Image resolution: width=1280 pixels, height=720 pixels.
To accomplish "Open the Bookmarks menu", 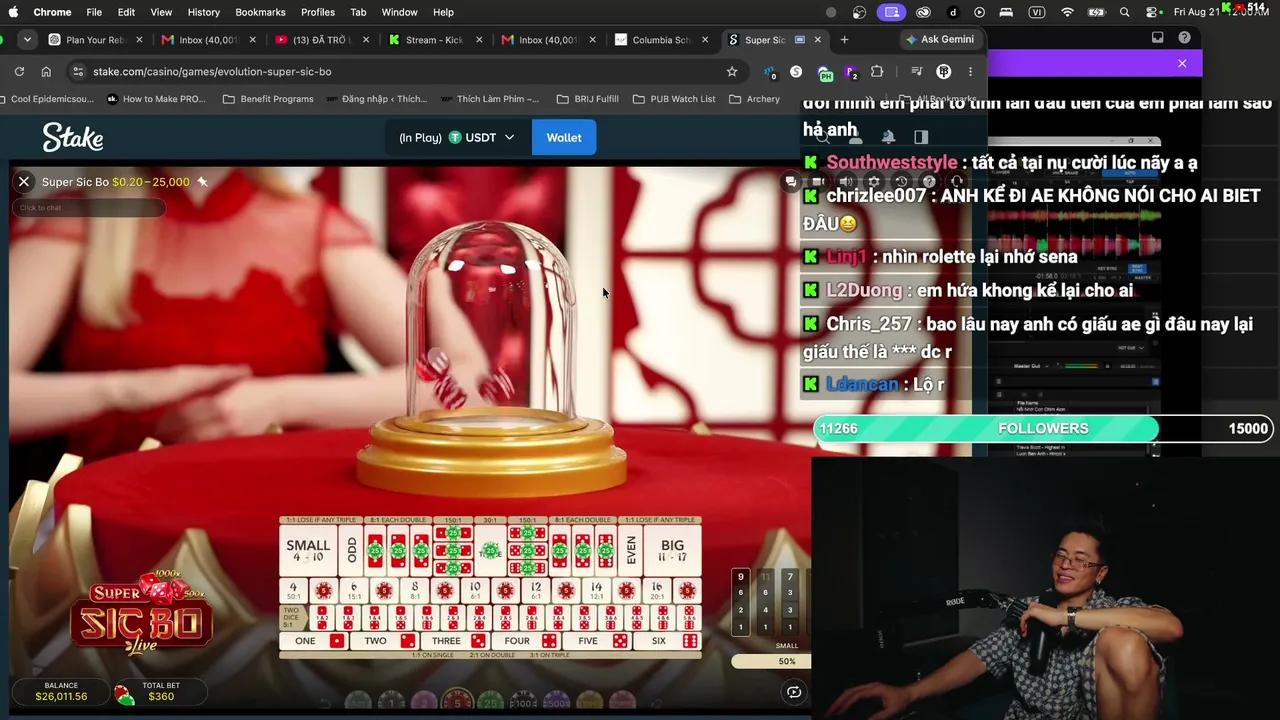I will pos(260,12).
